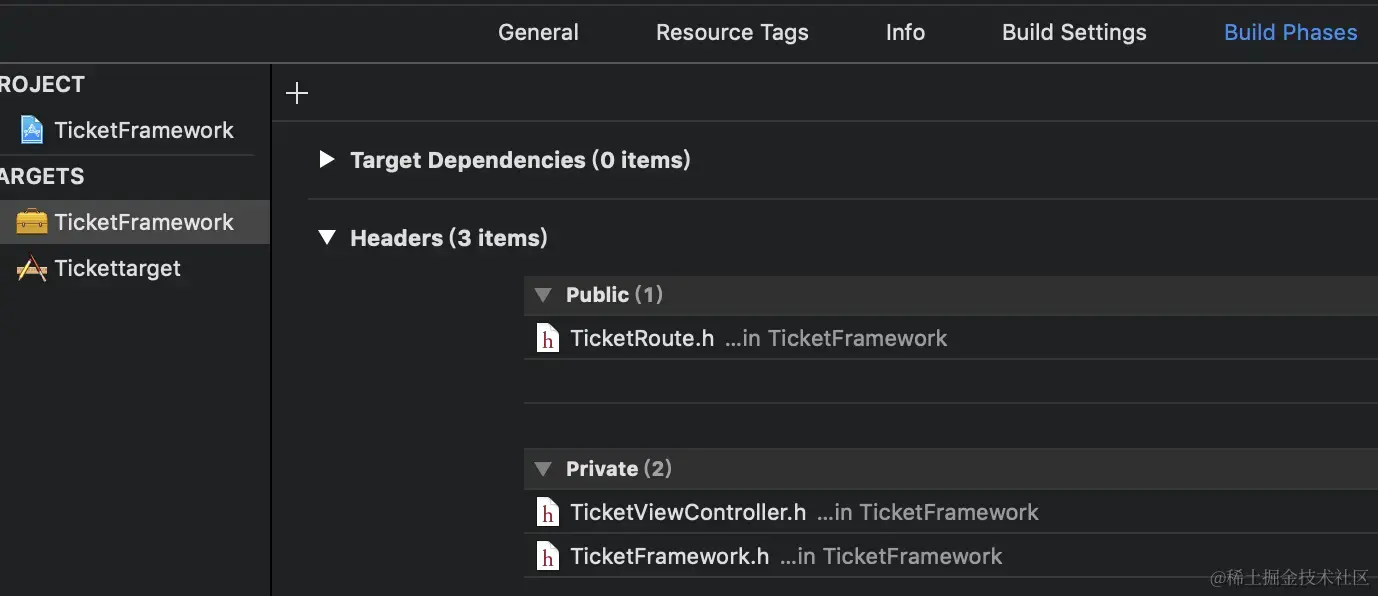Collapse the Headers section

coord(326,238)
